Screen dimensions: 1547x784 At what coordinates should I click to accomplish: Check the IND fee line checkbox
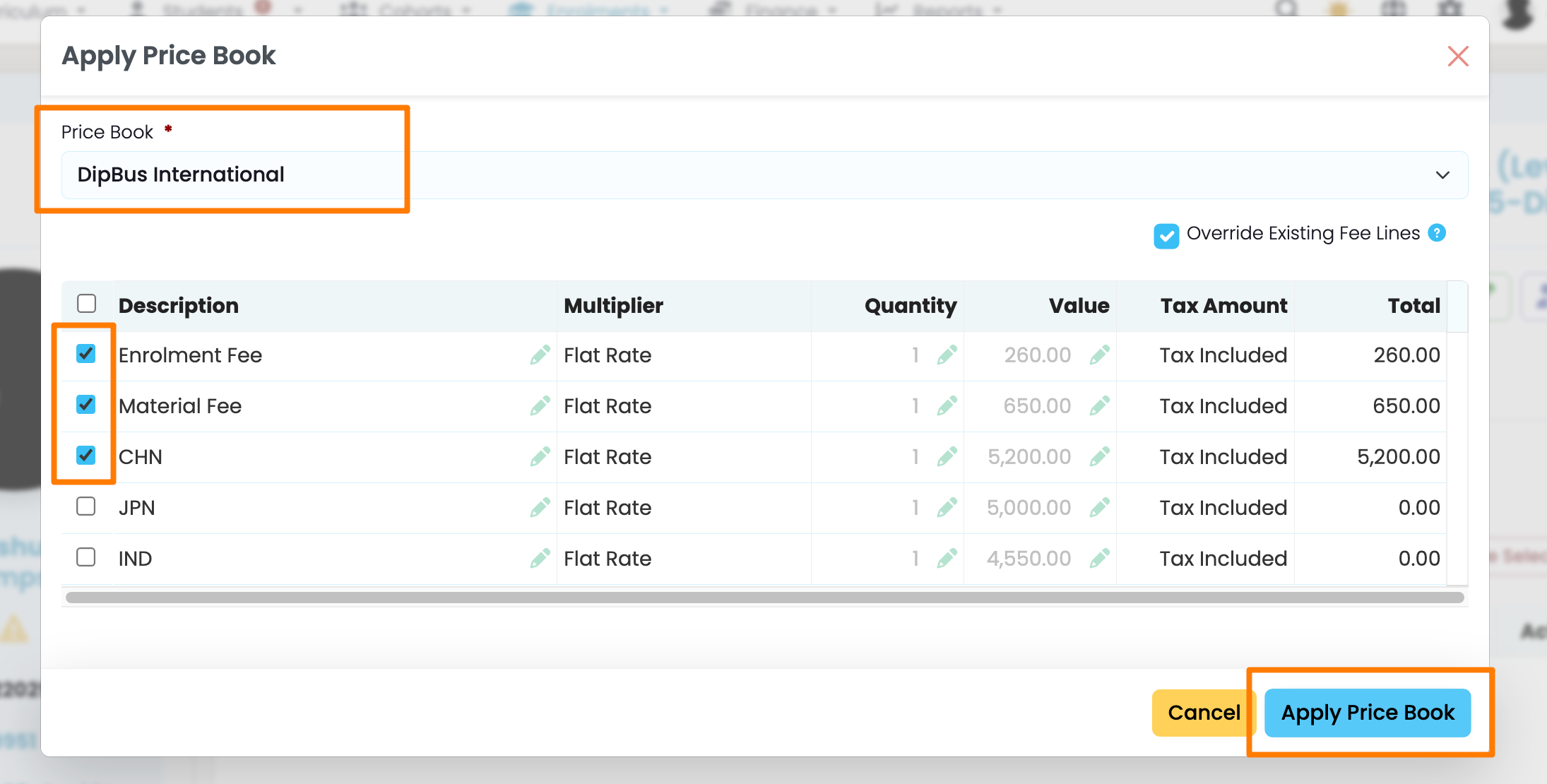coord(86,557)
